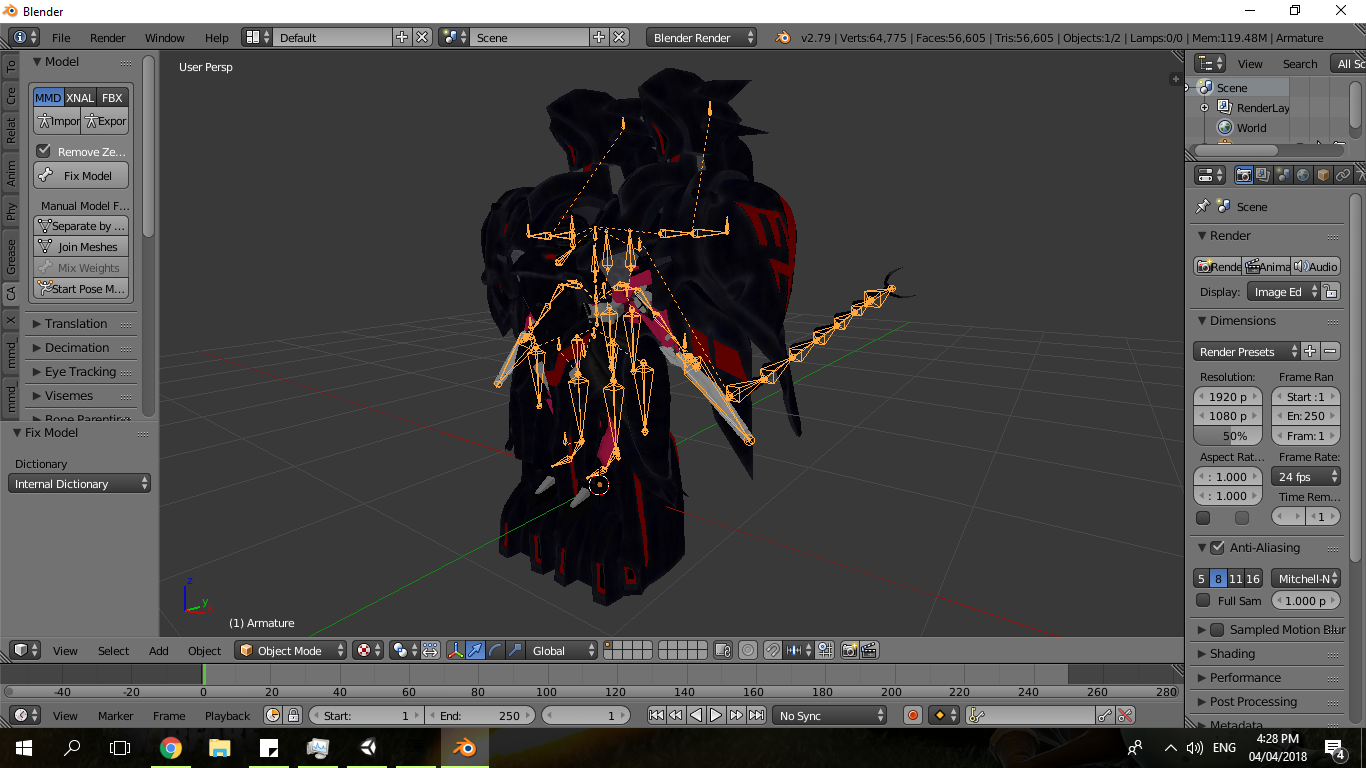The height and width of the screenshot is (768, 1366).
Task: Click the resolution percentage 50% slider
Action: pyautogui.click(x=1228, y=436)
